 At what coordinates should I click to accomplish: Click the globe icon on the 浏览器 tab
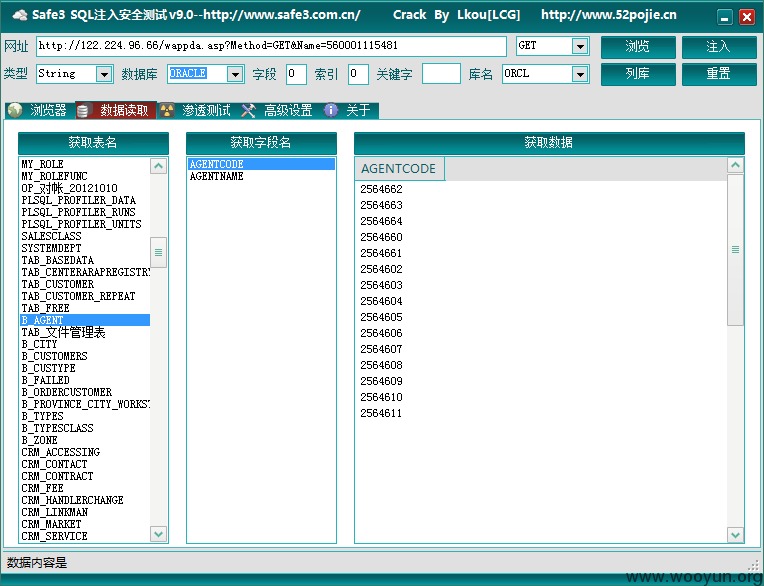[x=15, y=111]
